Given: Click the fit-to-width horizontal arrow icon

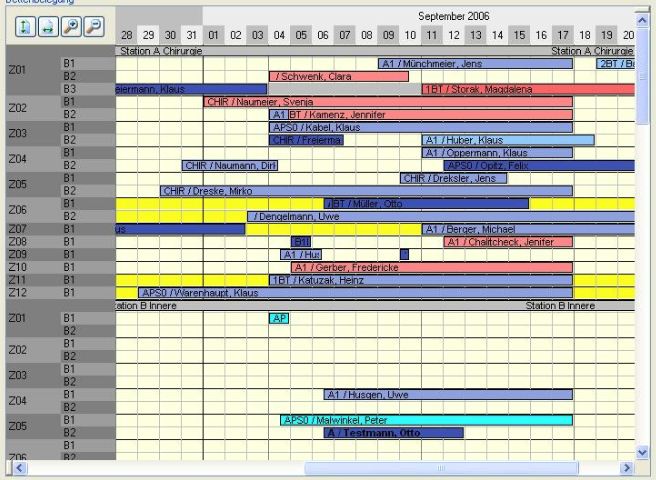Looking at the screenshot, I should coord(48,27).
